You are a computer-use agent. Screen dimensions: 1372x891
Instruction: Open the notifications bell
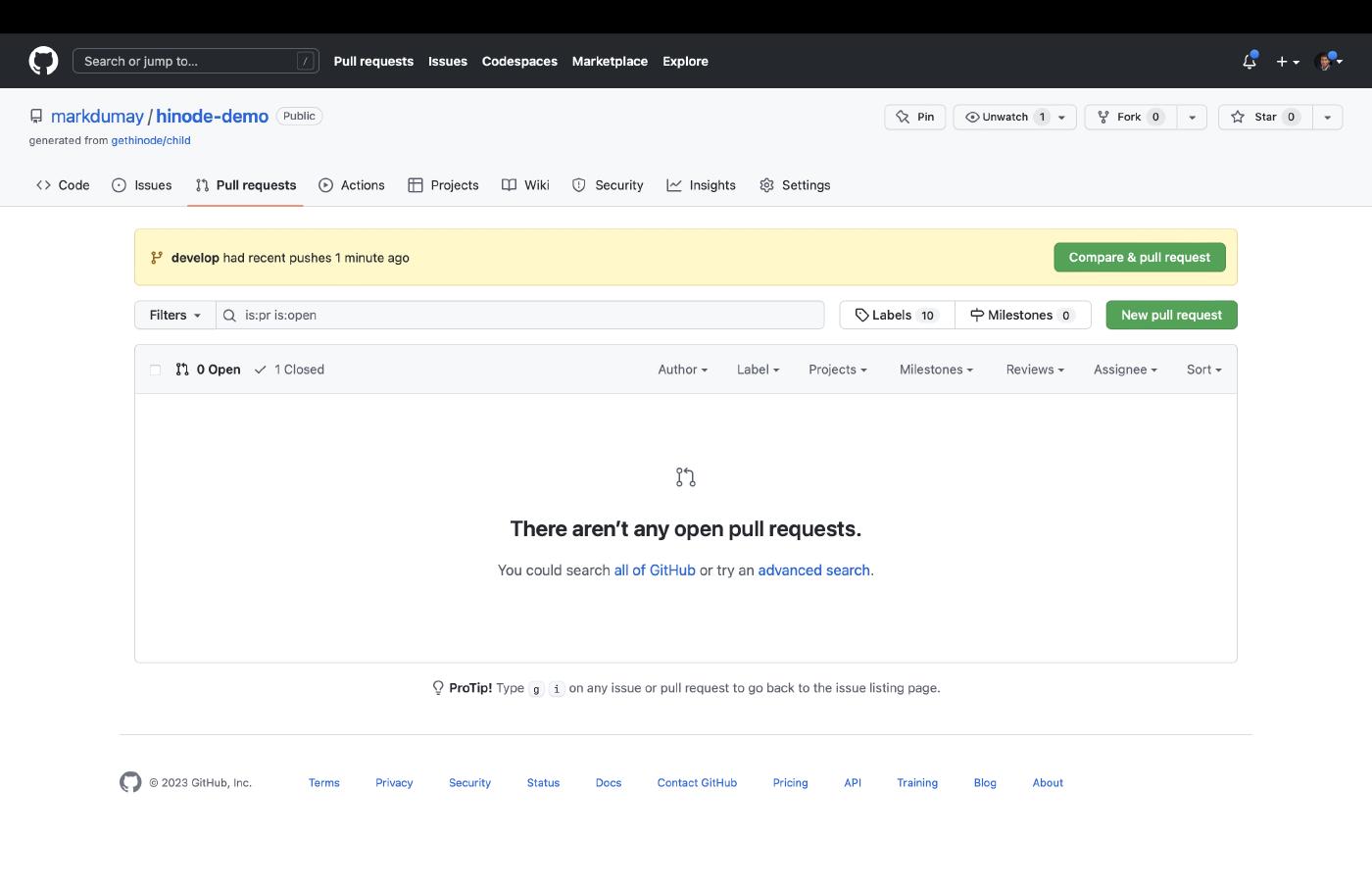pos(1249,61)
